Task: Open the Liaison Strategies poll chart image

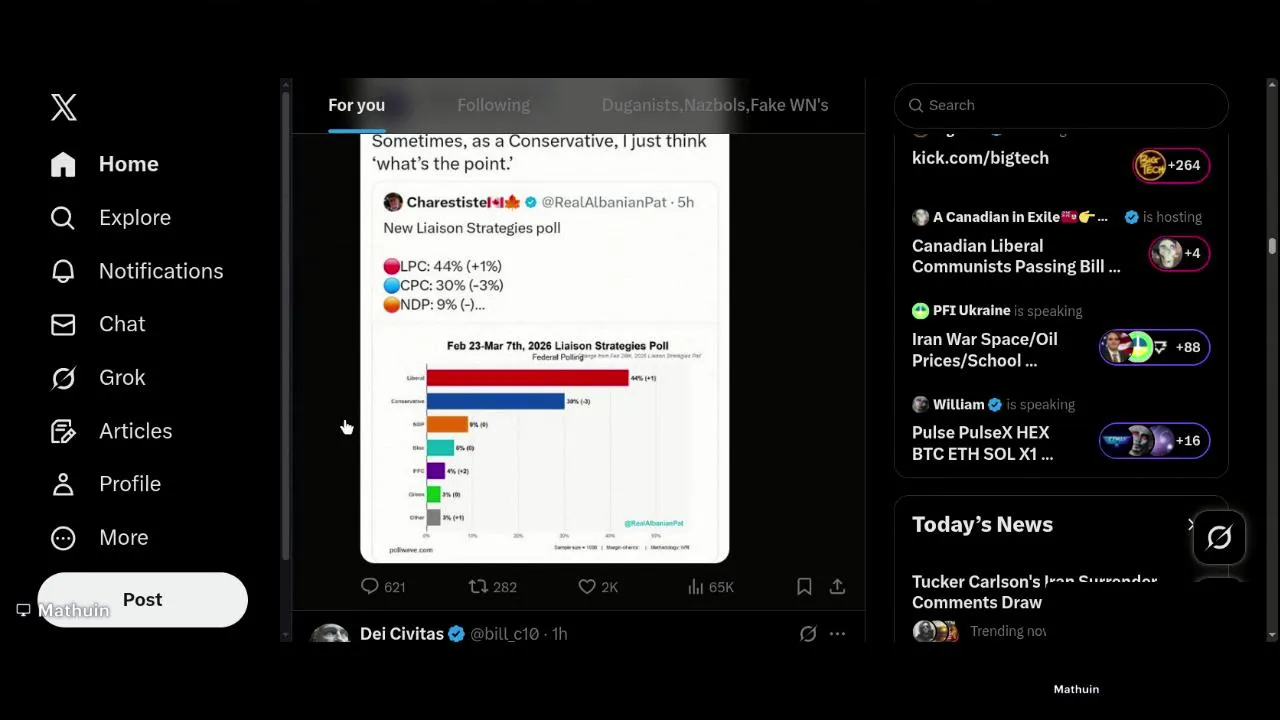Action: coord(544,445)
